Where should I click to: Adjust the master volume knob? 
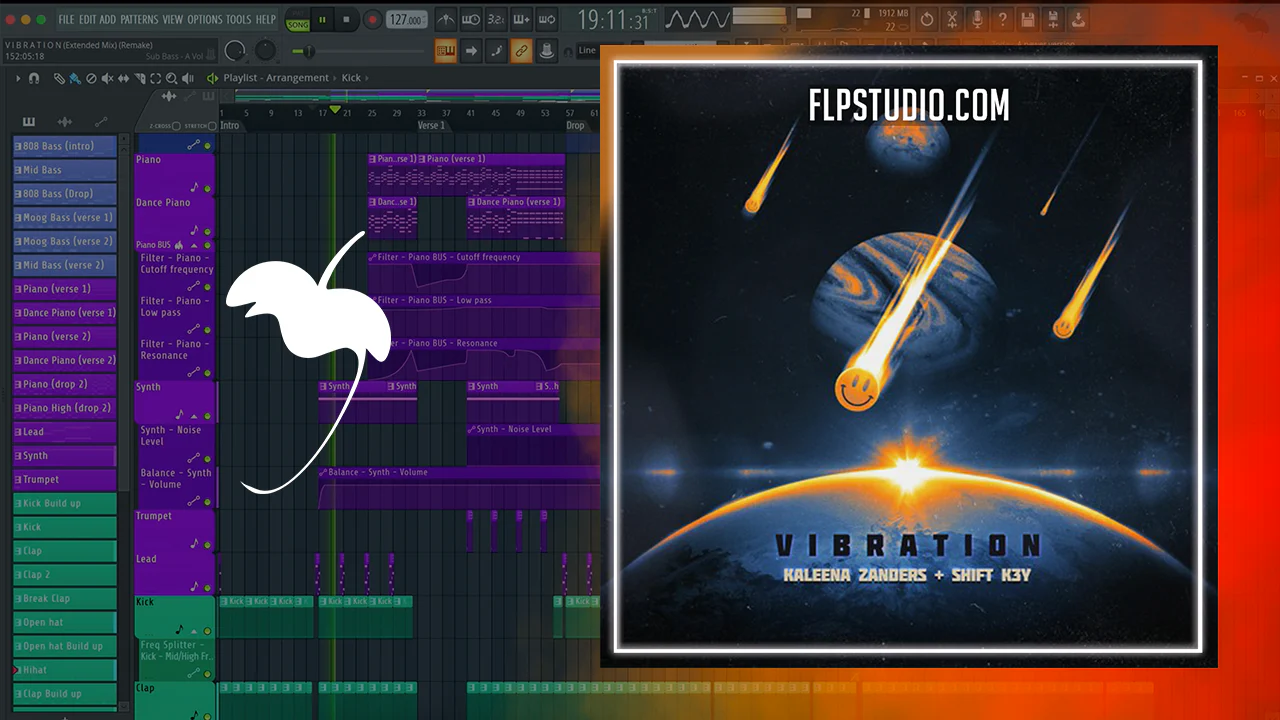[x=235, y=50]
